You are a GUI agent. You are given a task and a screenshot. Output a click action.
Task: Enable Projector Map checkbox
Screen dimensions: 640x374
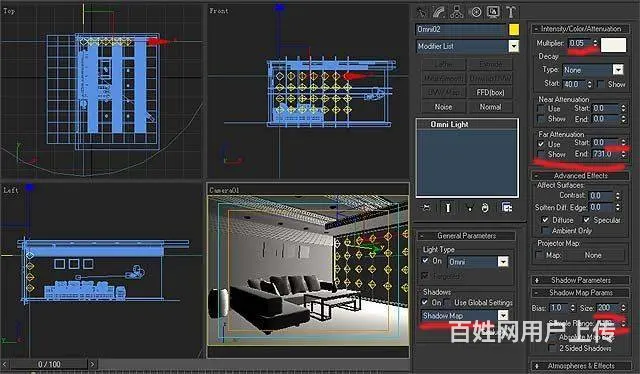pos(540,255)
